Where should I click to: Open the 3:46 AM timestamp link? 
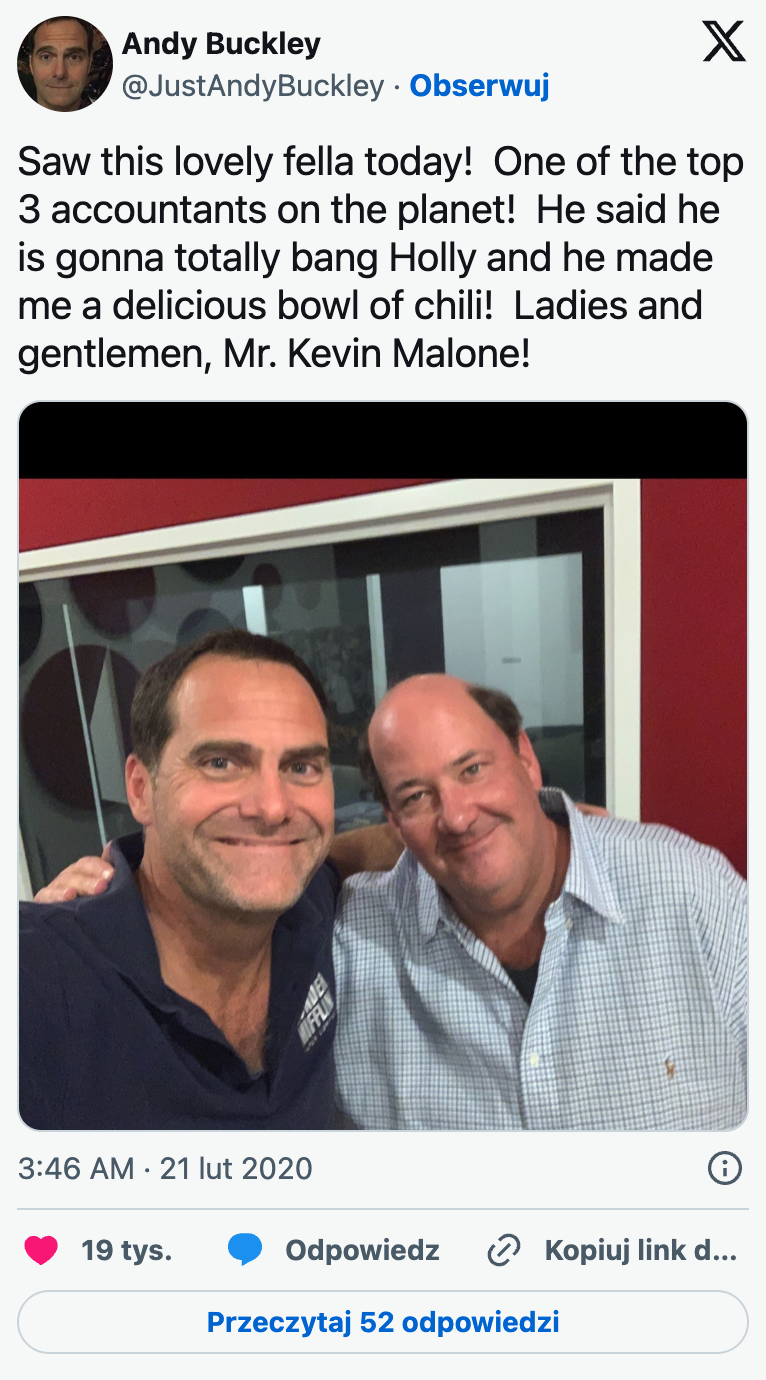point(76,1168)
